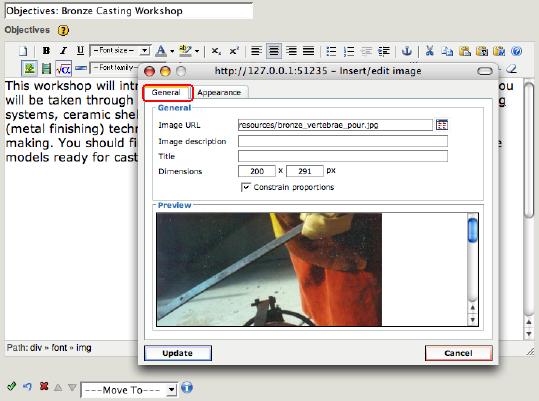Align text right
This screenshot has width=539, height=401.
point(292,51)
